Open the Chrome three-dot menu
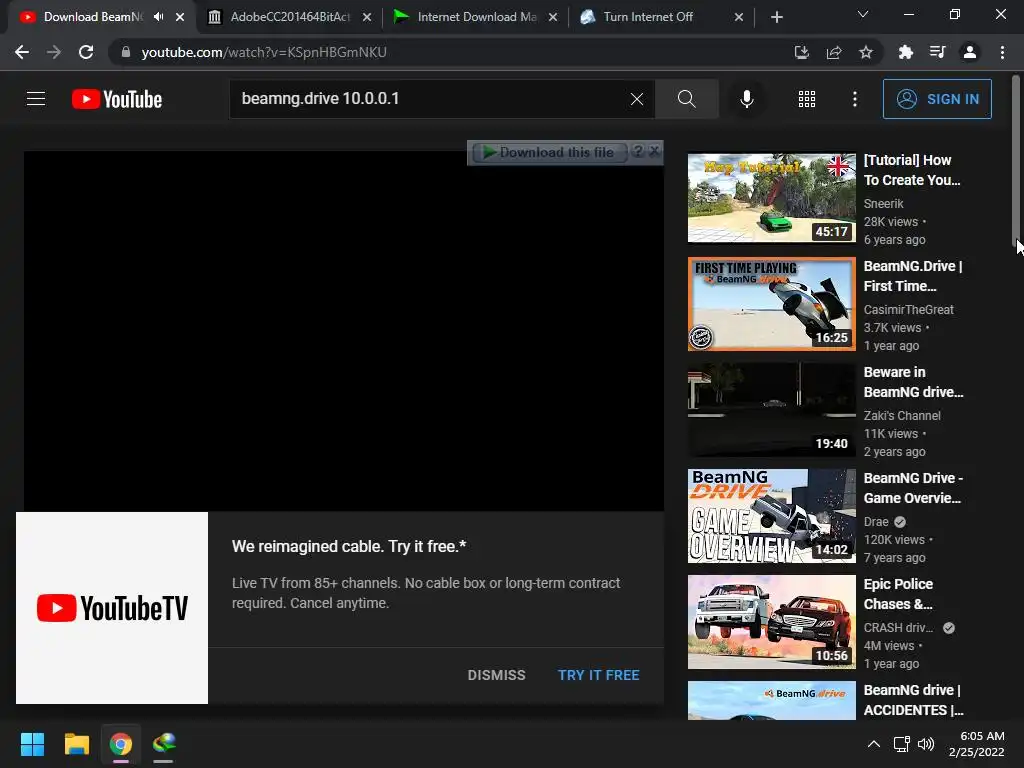 tap(1002, 52)
